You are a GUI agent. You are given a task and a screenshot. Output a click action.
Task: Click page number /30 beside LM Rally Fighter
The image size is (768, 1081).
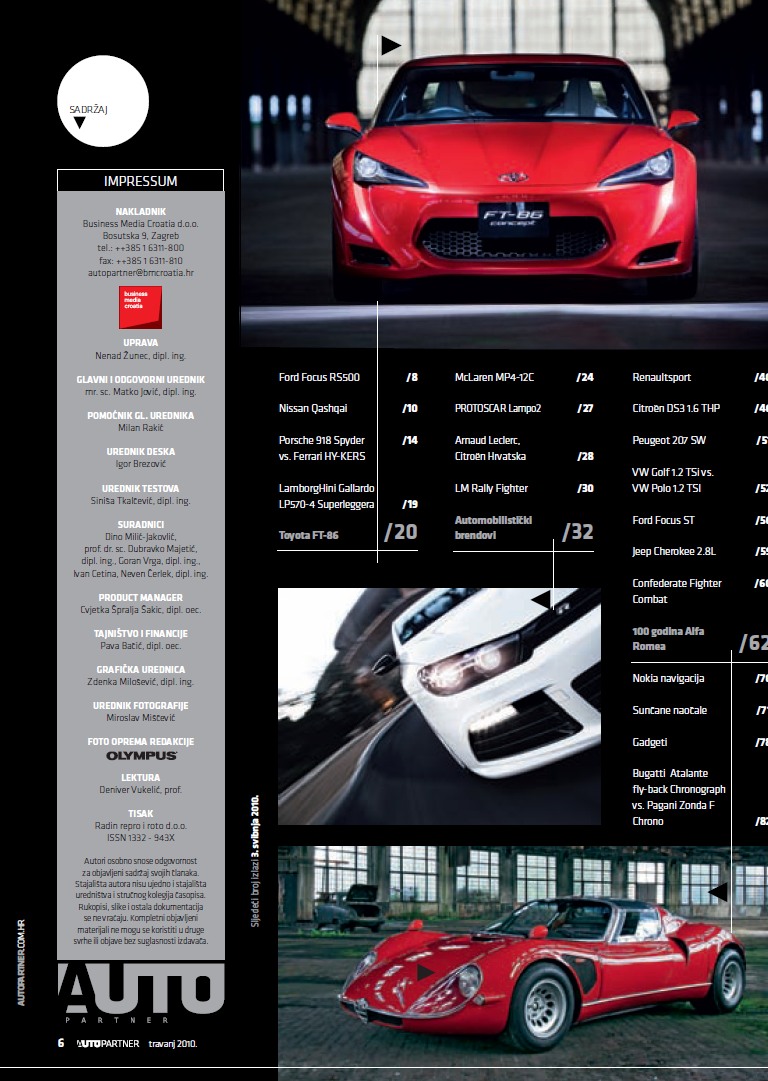point(585,488)
